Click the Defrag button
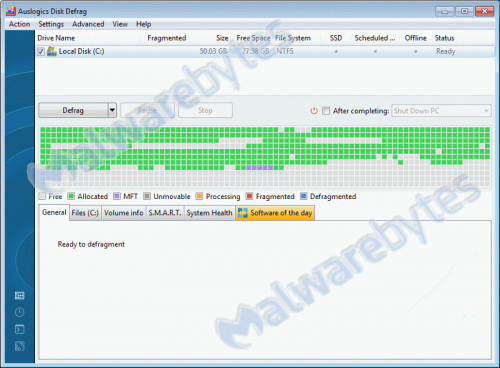This screenshot has height=368, width=500. 73,110
